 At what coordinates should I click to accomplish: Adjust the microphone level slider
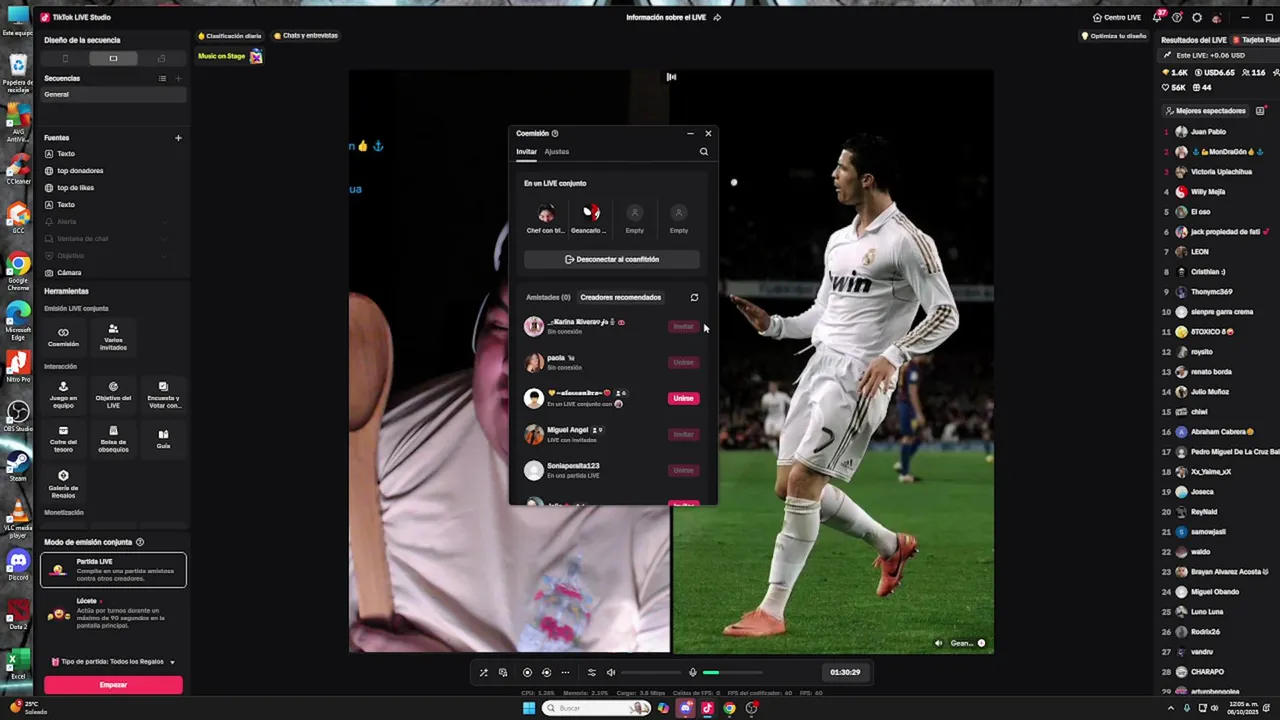(x=733, y=672)
